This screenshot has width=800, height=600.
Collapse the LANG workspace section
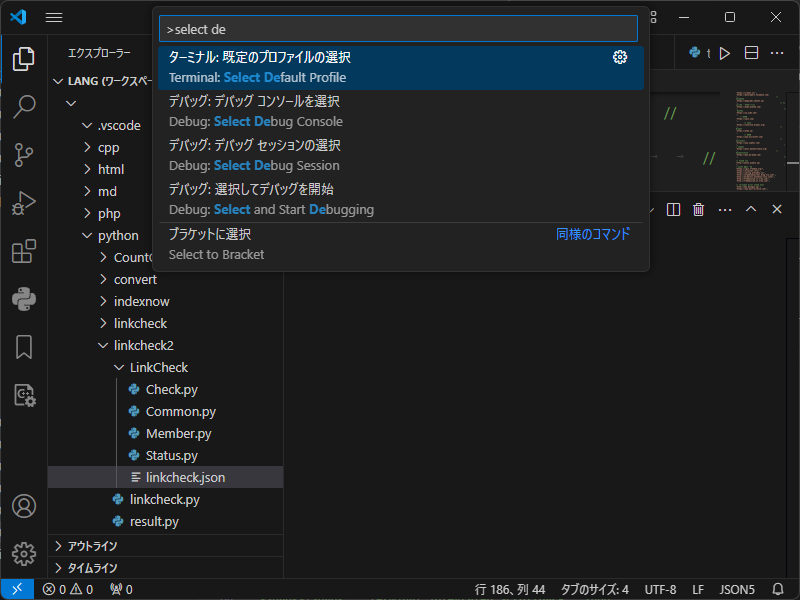(x=58, y=81)
